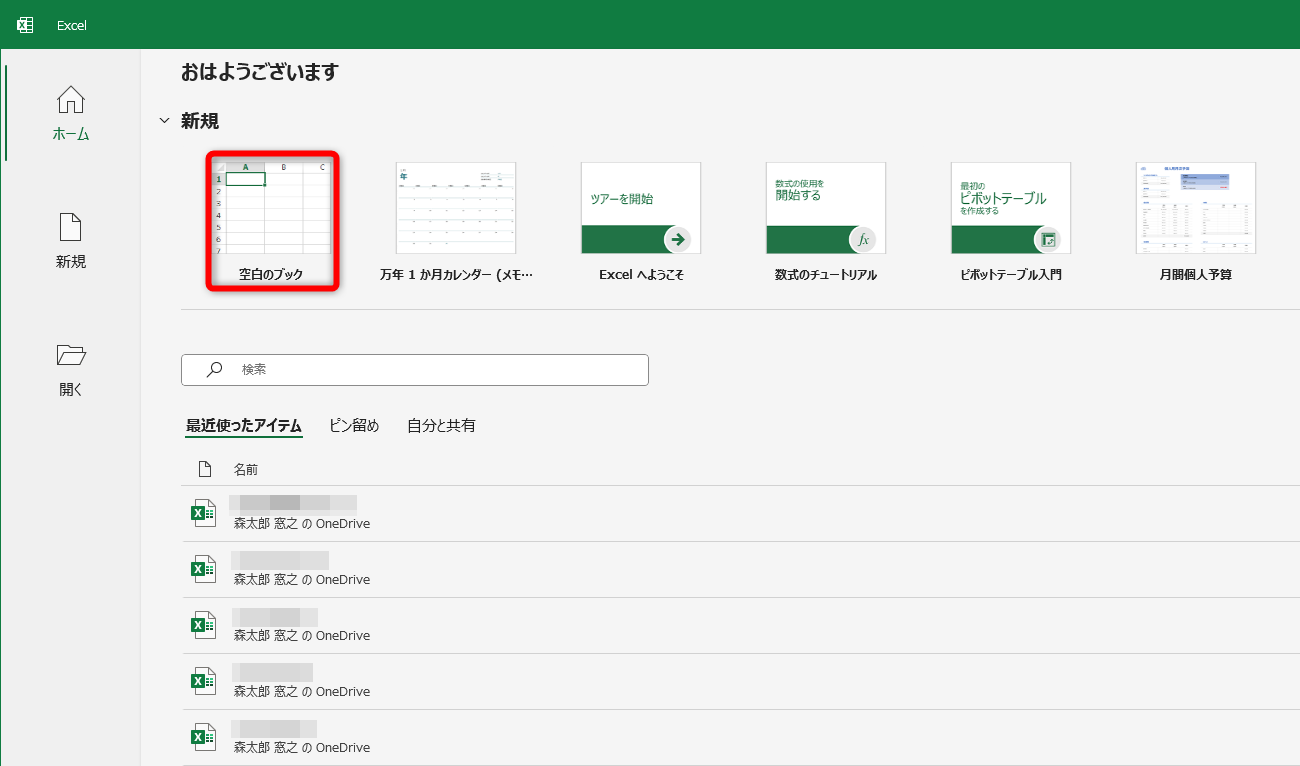Switch to the ピン留め tab

[x=354, y=425]
